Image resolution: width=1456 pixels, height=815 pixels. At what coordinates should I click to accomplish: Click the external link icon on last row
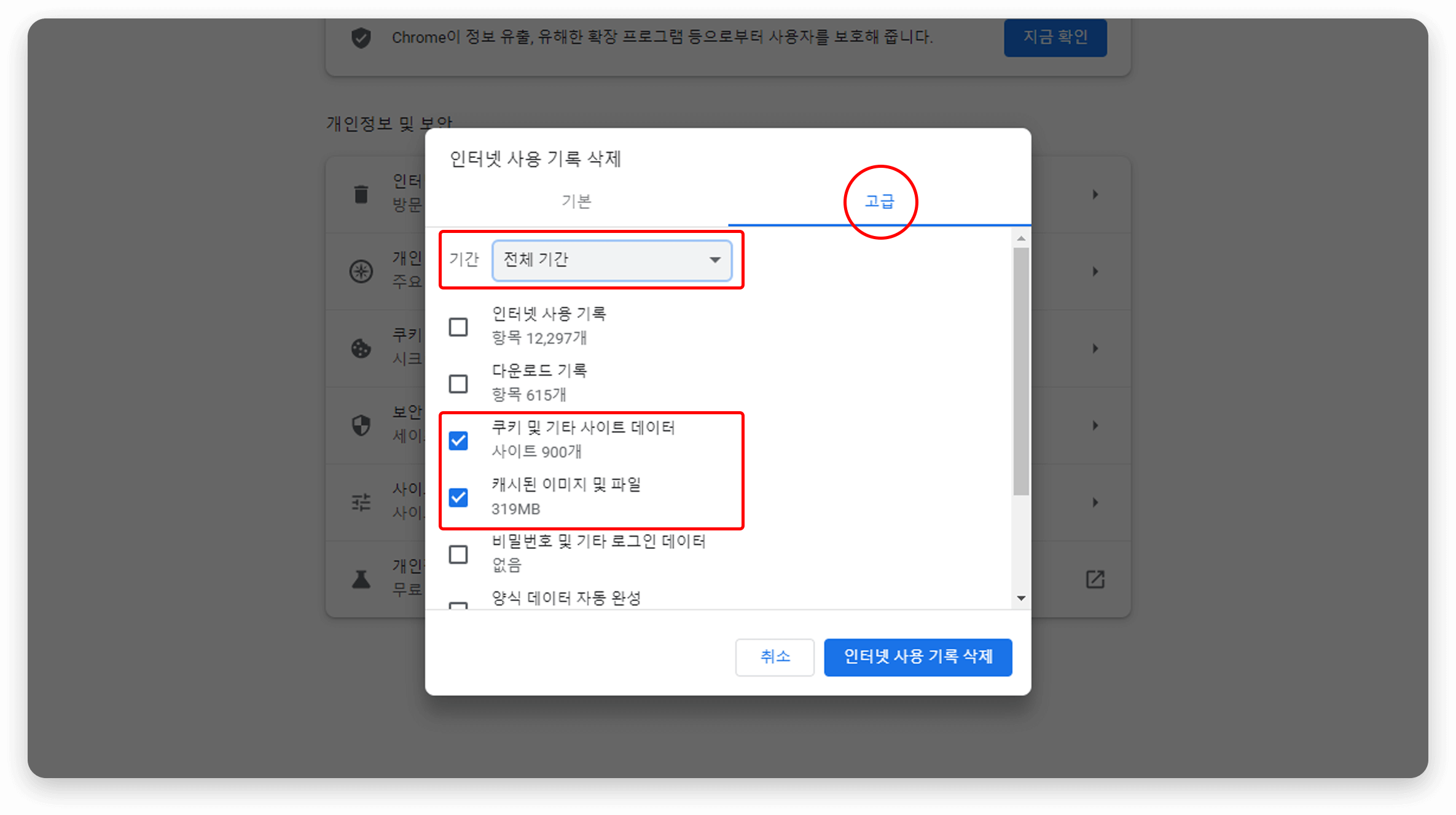[1095, 579]
